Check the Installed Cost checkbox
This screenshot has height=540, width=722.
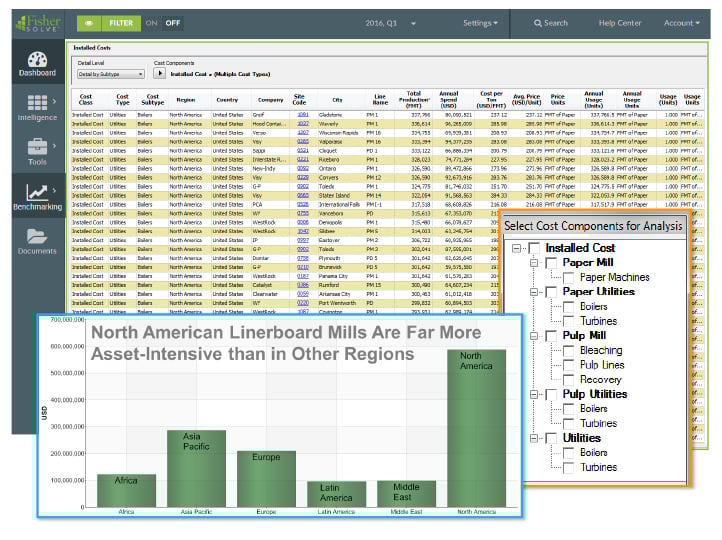point(534,248)
